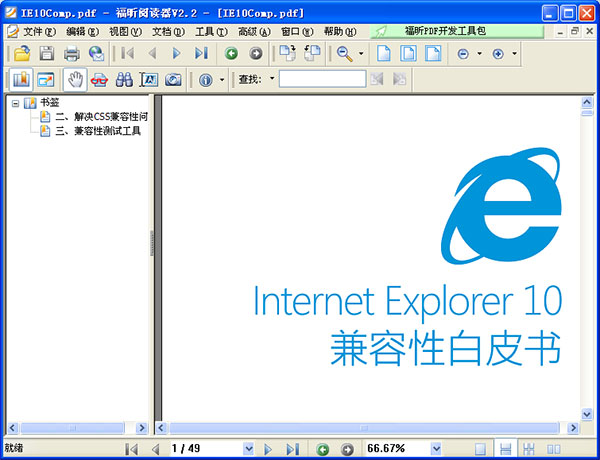Select the text selection tool

pyautogui.click(x=149, y=80)
